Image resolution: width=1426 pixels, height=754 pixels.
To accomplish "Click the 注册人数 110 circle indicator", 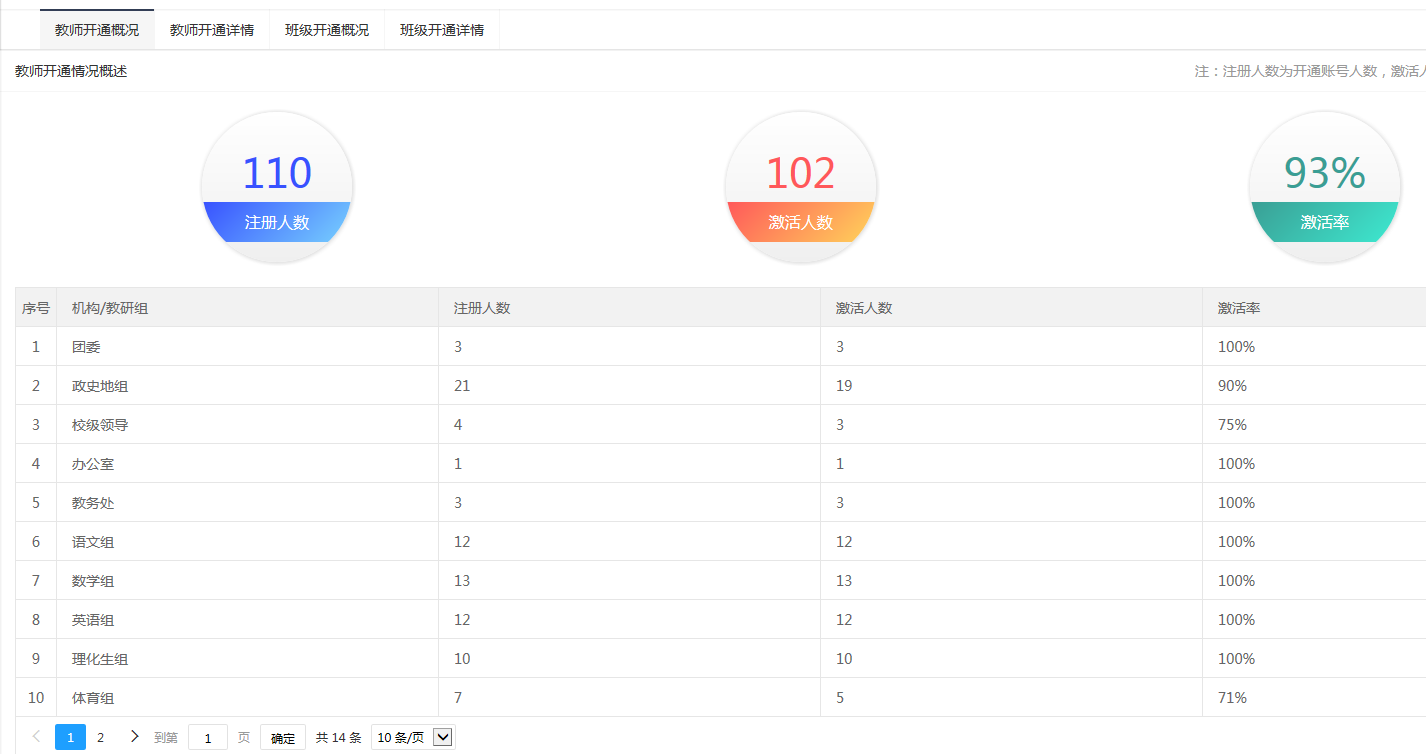I will 277,187.
